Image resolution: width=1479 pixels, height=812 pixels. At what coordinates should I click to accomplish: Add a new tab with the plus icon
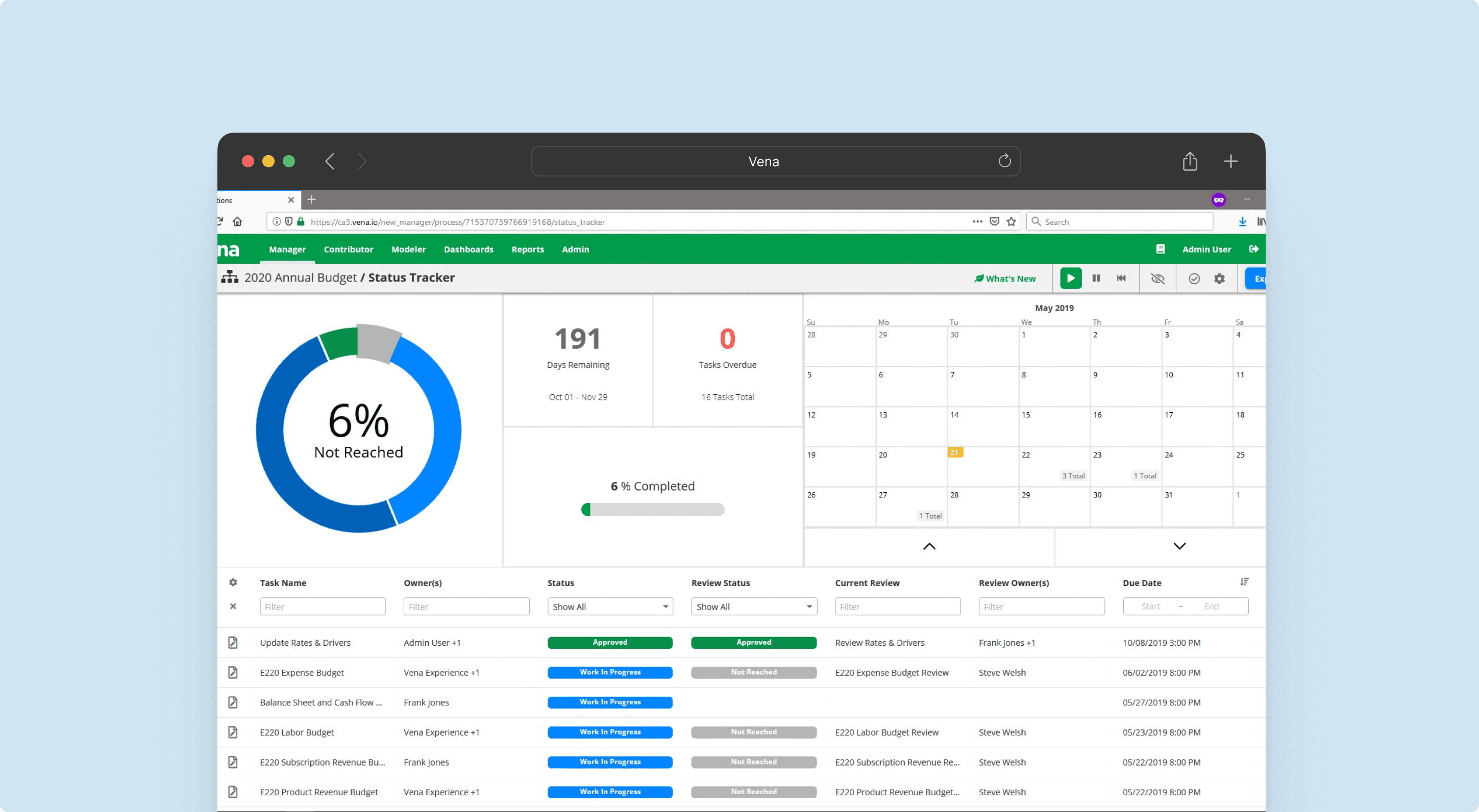tap(1230, 161)
